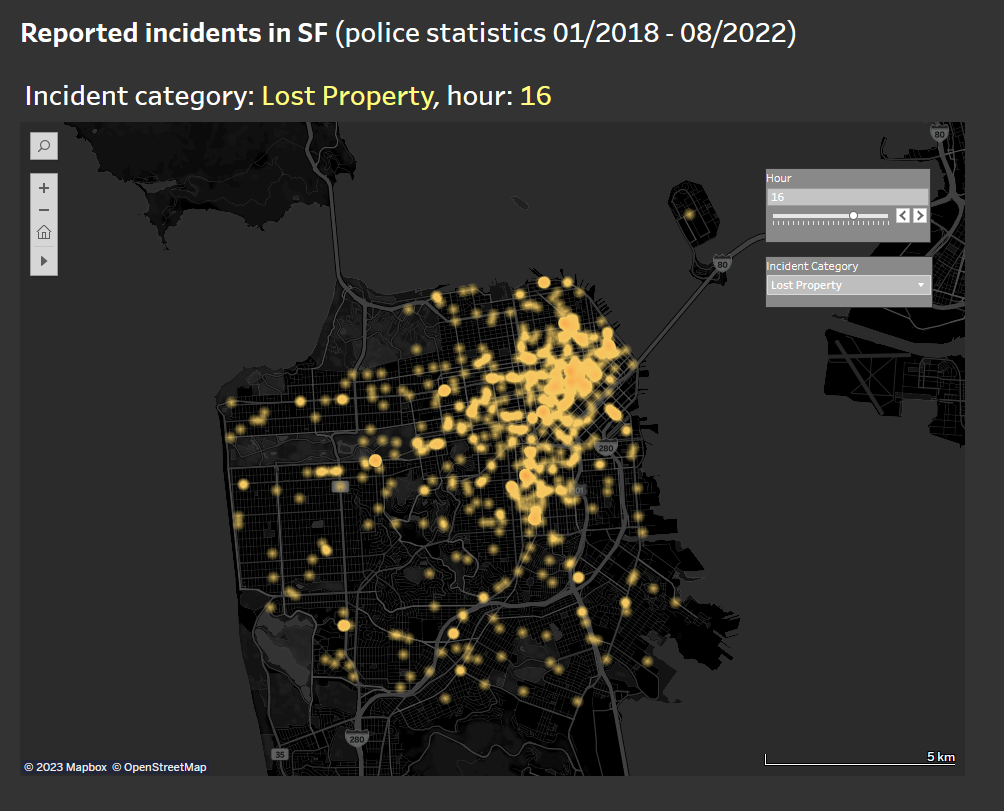Click the left end of Hour slider track

tap(773, 215)
